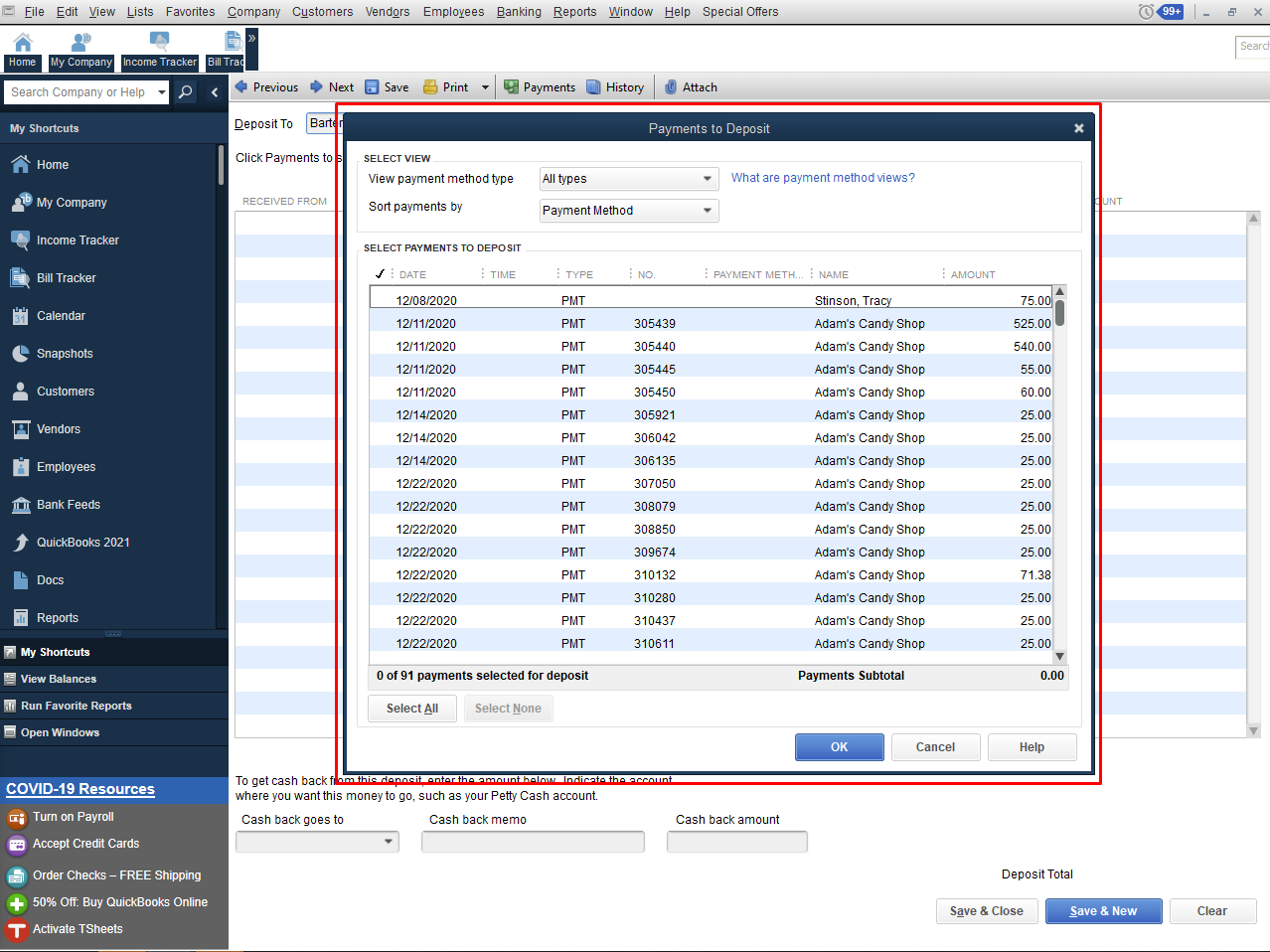1270x952 pixels.
Task: Expand the Print dropdown arrow
Action: 485,87
